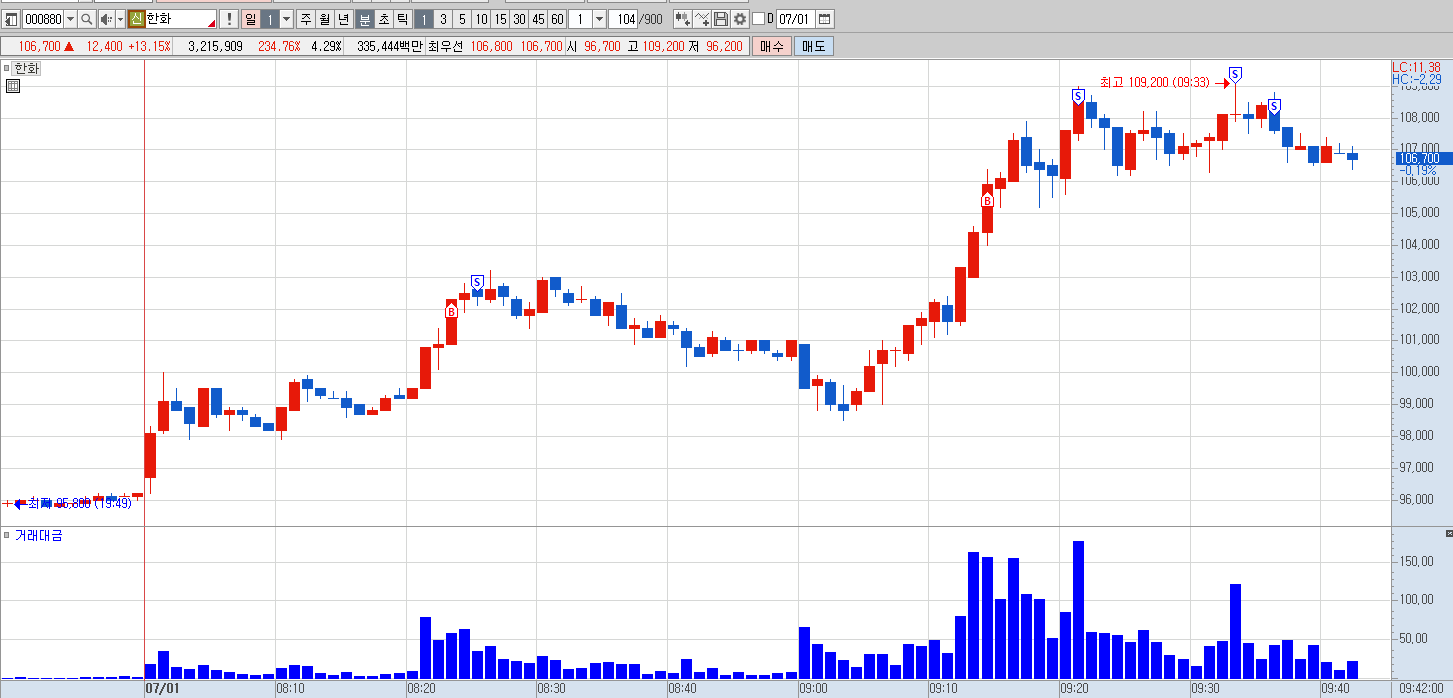The height and width of the screenshot is (698, 1453).
Task: Click the 106,700 current price marker on axis
Action: [x=1418, y=158]
